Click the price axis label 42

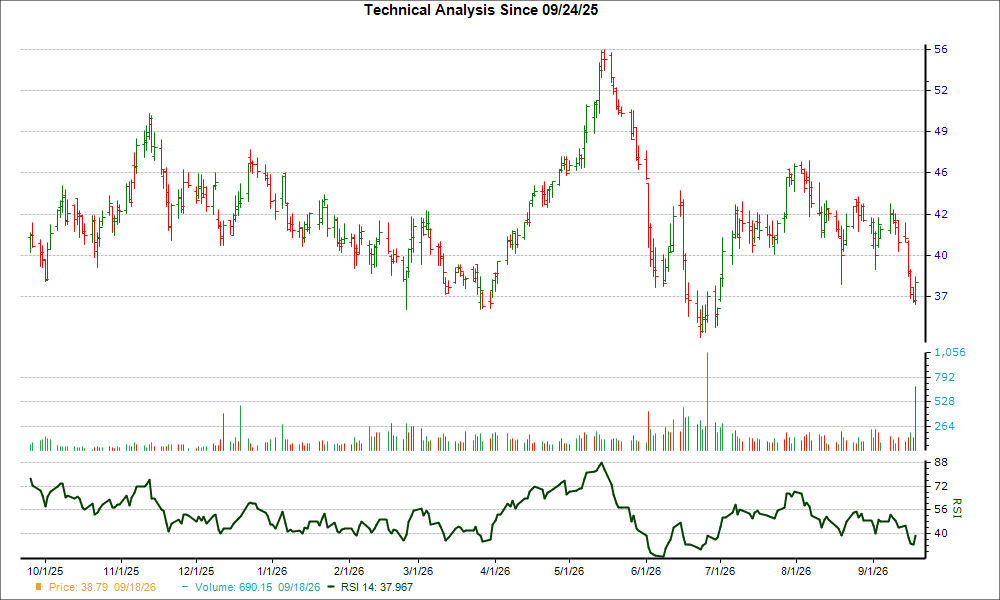[941, 214]
